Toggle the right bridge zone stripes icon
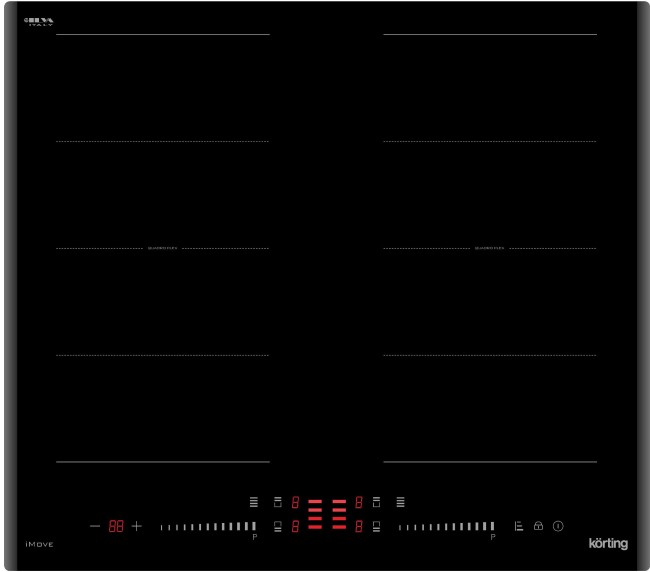Screen dimensions: 650x572 [400, 502]
